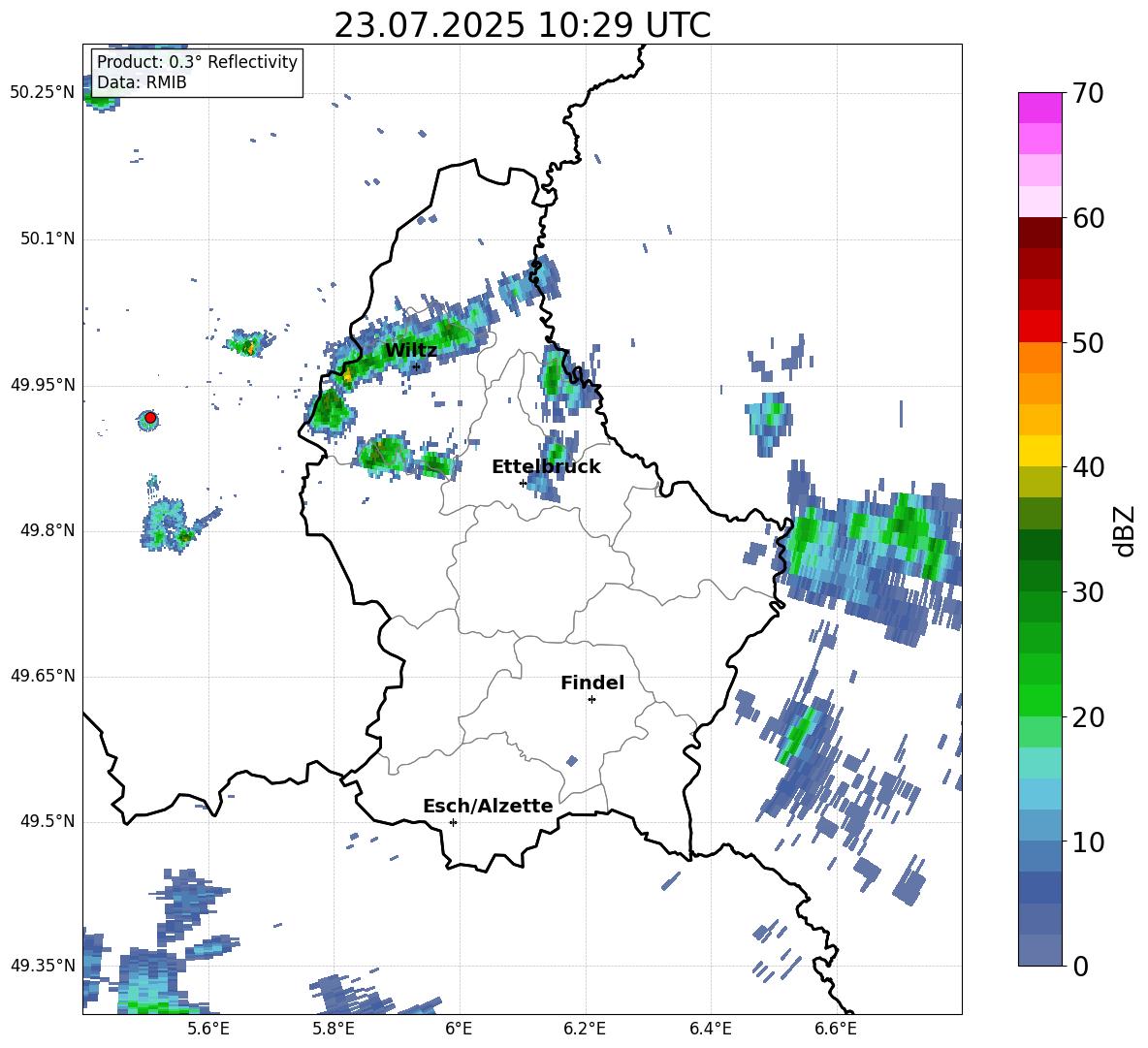1148x1048 pixels.
Task: Click the 50.25°N latitude label
Action: (x=43, y=93)
